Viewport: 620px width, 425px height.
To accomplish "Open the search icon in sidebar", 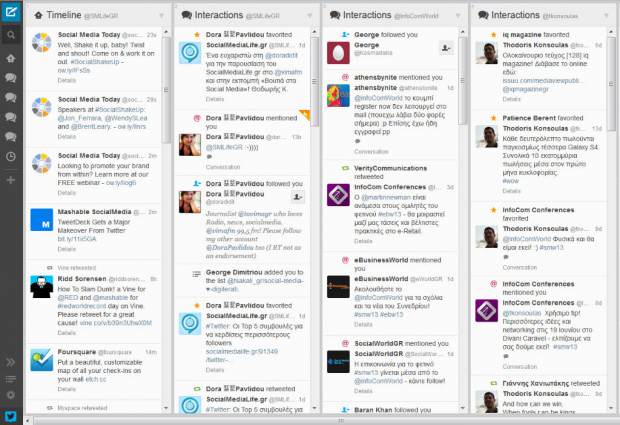I will 11,35.
